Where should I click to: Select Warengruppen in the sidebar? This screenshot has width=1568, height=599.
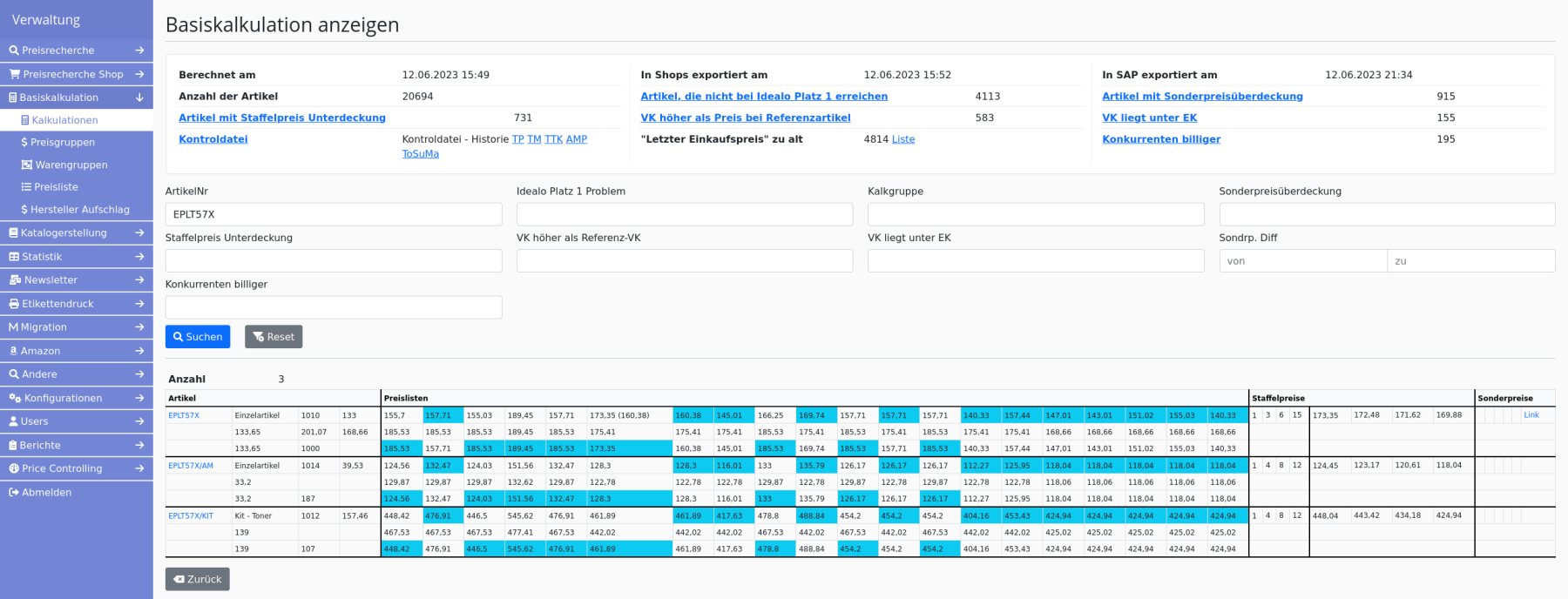click(x=71, y=165)
